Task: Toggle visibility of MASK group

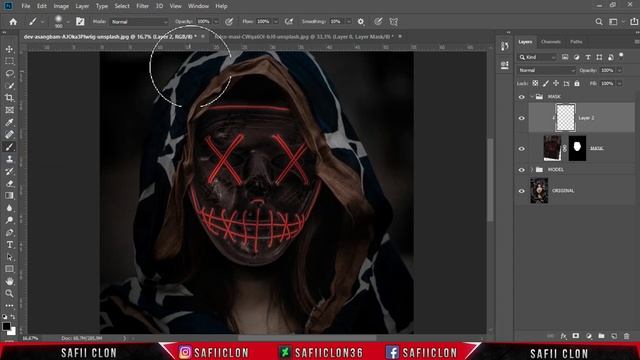Action: (522, 97)
